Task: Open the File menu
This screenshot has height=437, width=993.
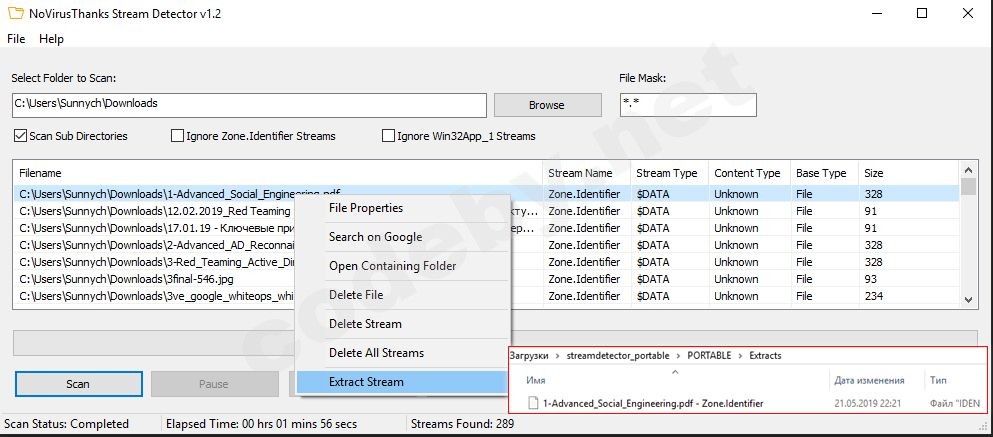Action: pos(16,39)
